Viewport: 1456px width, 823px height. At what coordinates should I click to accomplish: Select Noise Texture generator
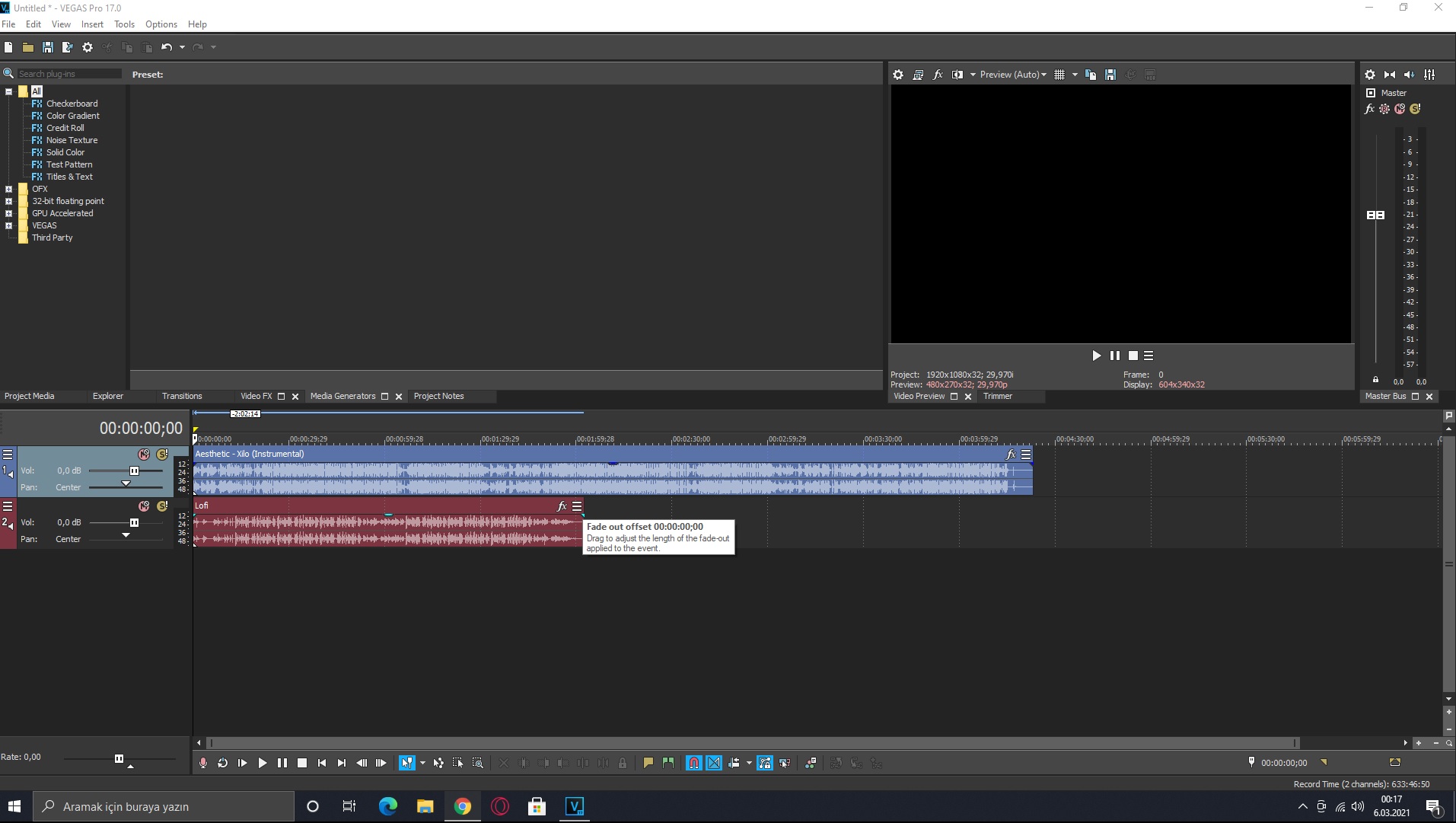[72, 140]
